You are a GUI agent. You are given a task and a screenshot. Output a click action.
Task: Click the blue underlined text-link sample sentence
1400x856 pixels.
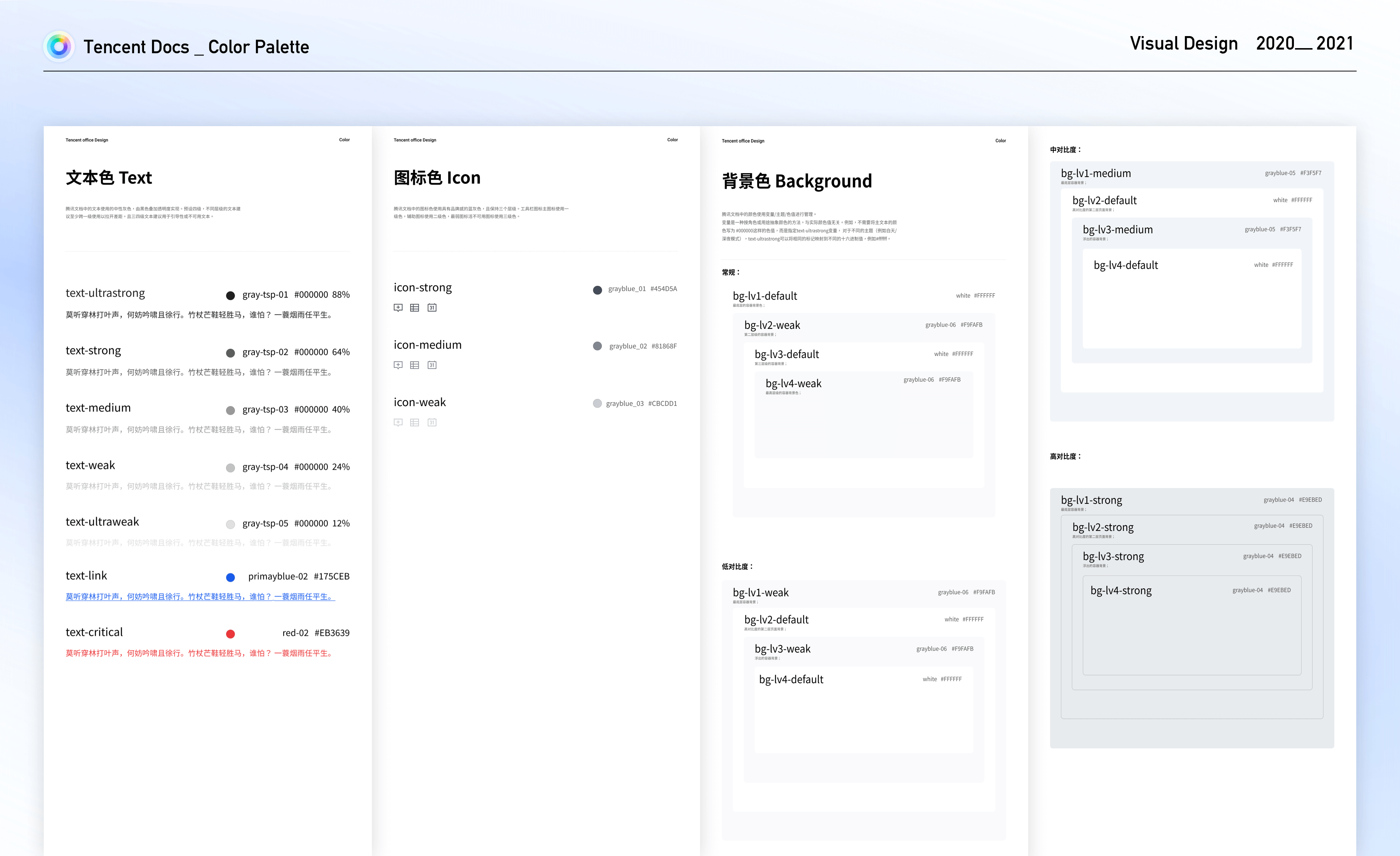[200, 596]
